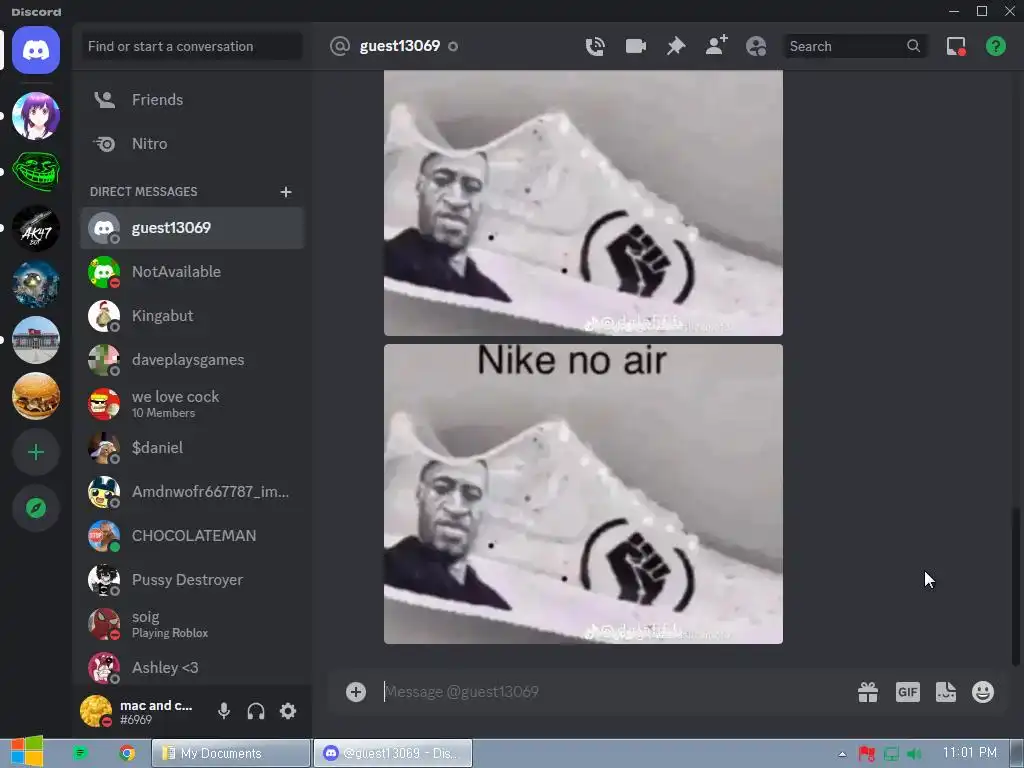This screenshot has width=1024, height=768.
Task: Open the Nike no air image
Action: tap(583, 494)
